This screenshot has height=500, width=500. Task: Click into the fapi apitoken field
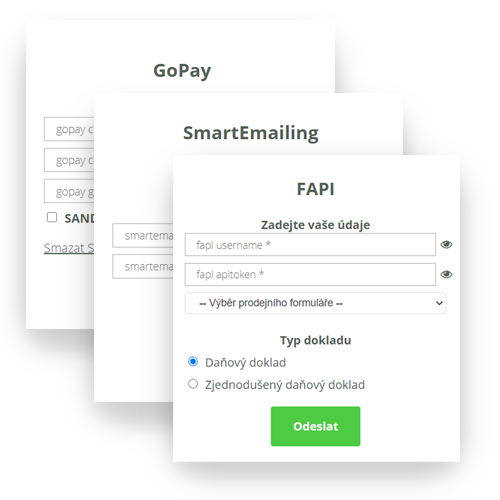310,274
